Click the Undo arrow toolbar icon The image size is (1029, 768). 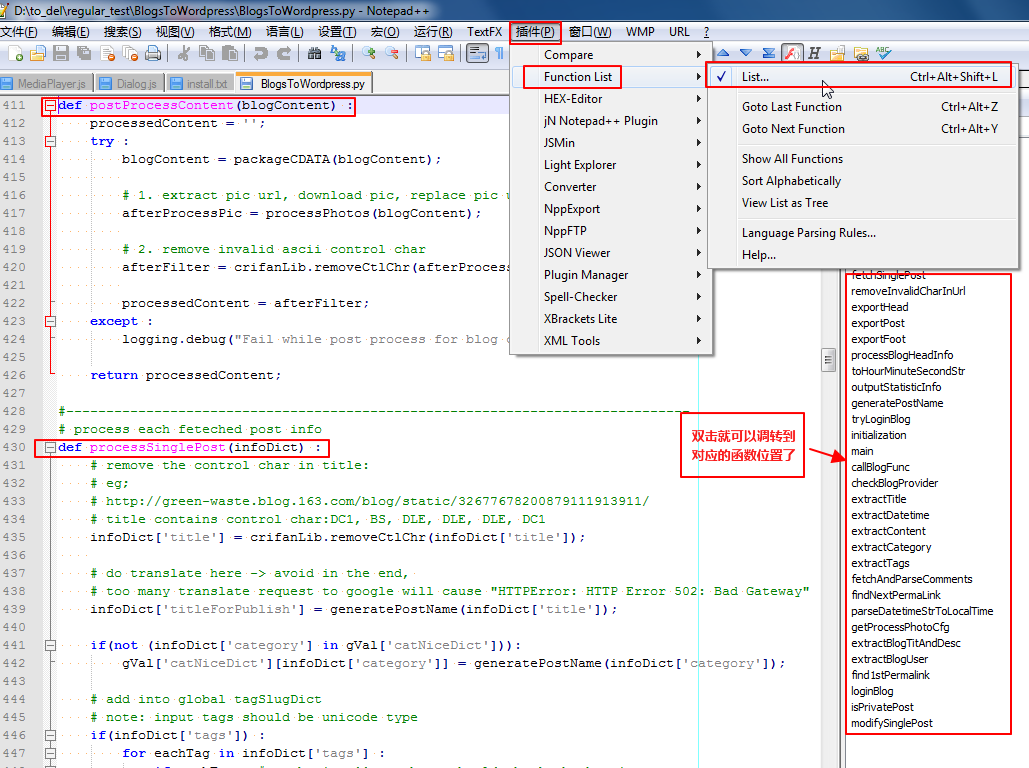[261, 54]
